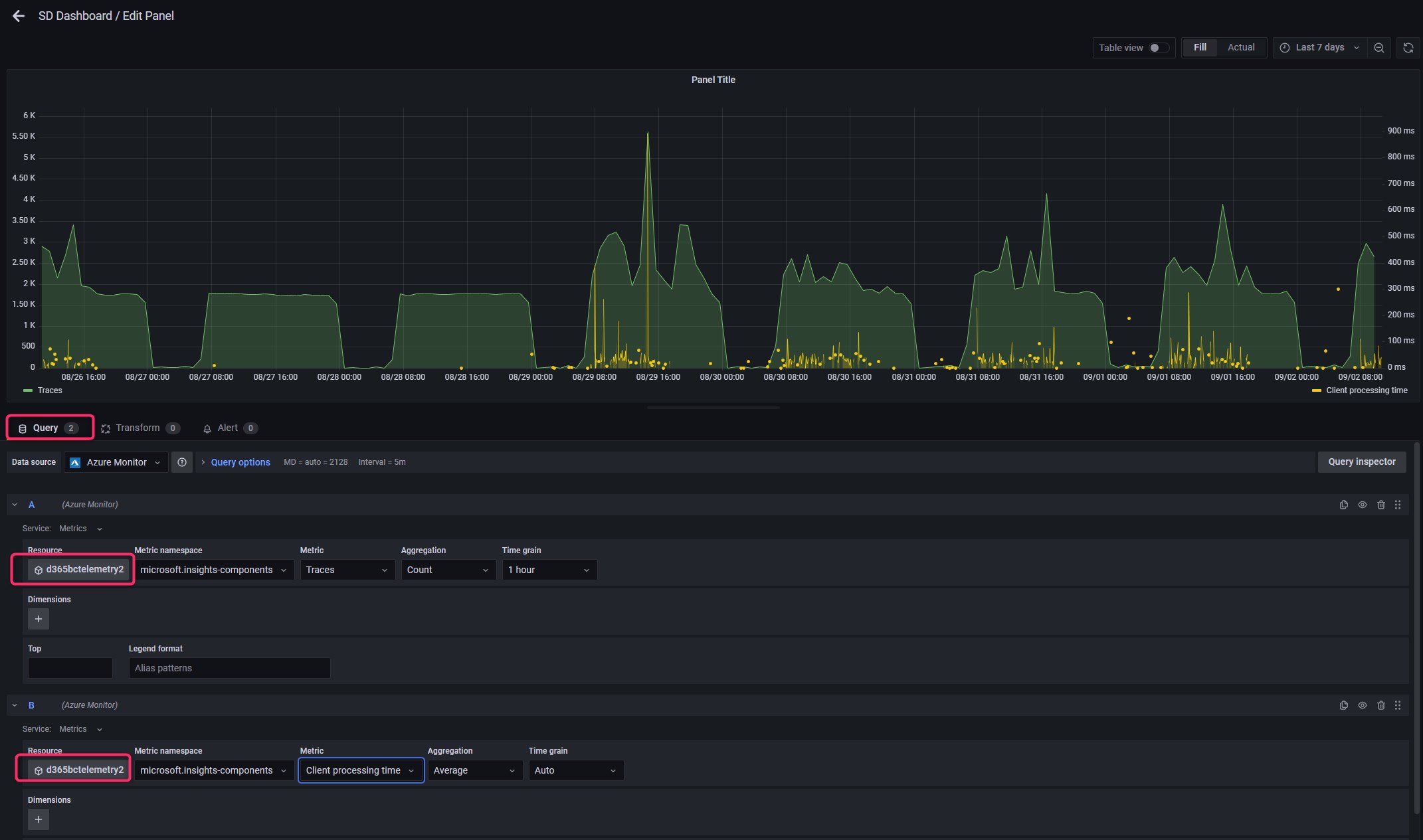The image size is (1423, 840).
Task: Enable the Table view switch
Action: (x=1159, y=48)
